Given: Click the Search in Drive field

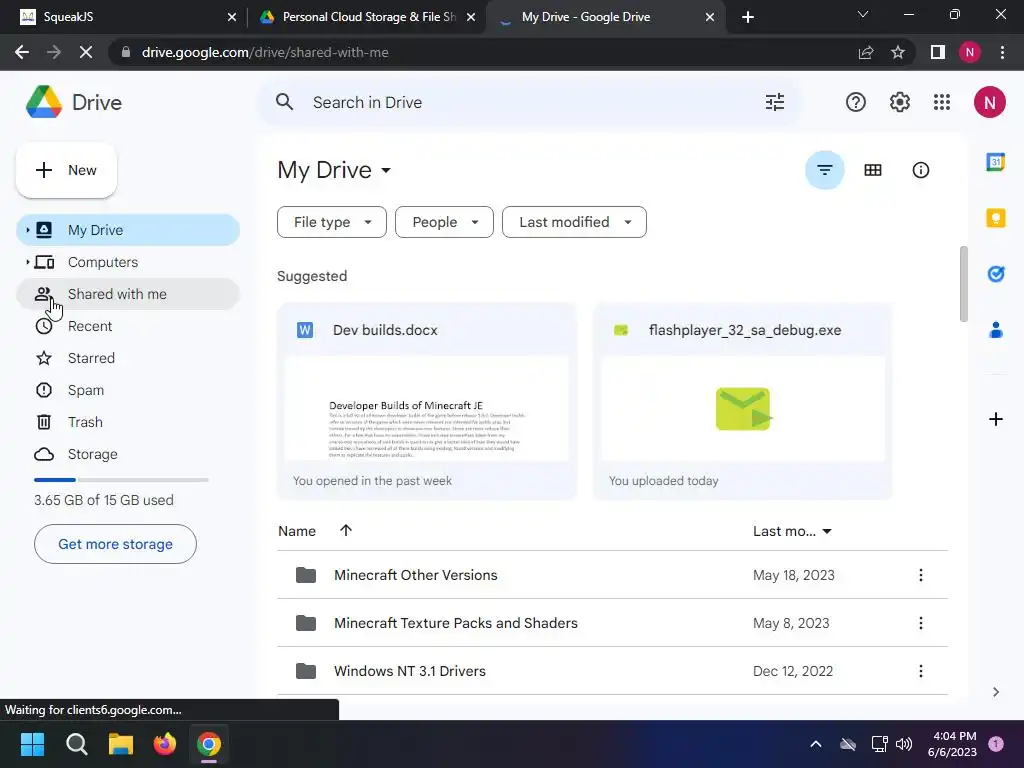Looking at the screenshot, I should pyautogui.click(x=529, y=102).
